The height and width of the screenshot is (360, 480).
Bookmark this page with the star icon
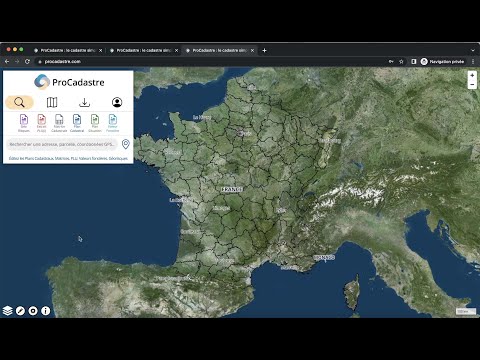[401, 62]
